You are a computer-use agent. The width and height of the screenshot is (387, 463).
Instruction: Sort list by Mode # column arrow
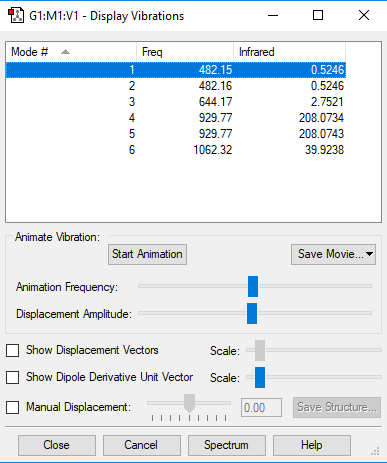[x=65, y=52]
